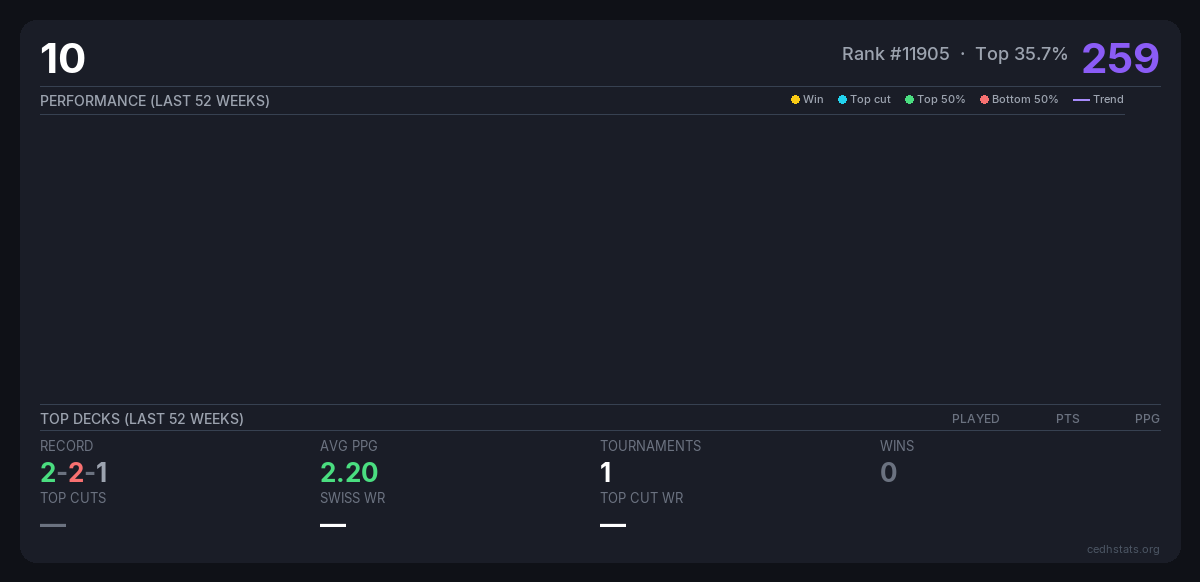Click the 2.20 average PPG value
The image size is (1200, 582).
[349, 472]
